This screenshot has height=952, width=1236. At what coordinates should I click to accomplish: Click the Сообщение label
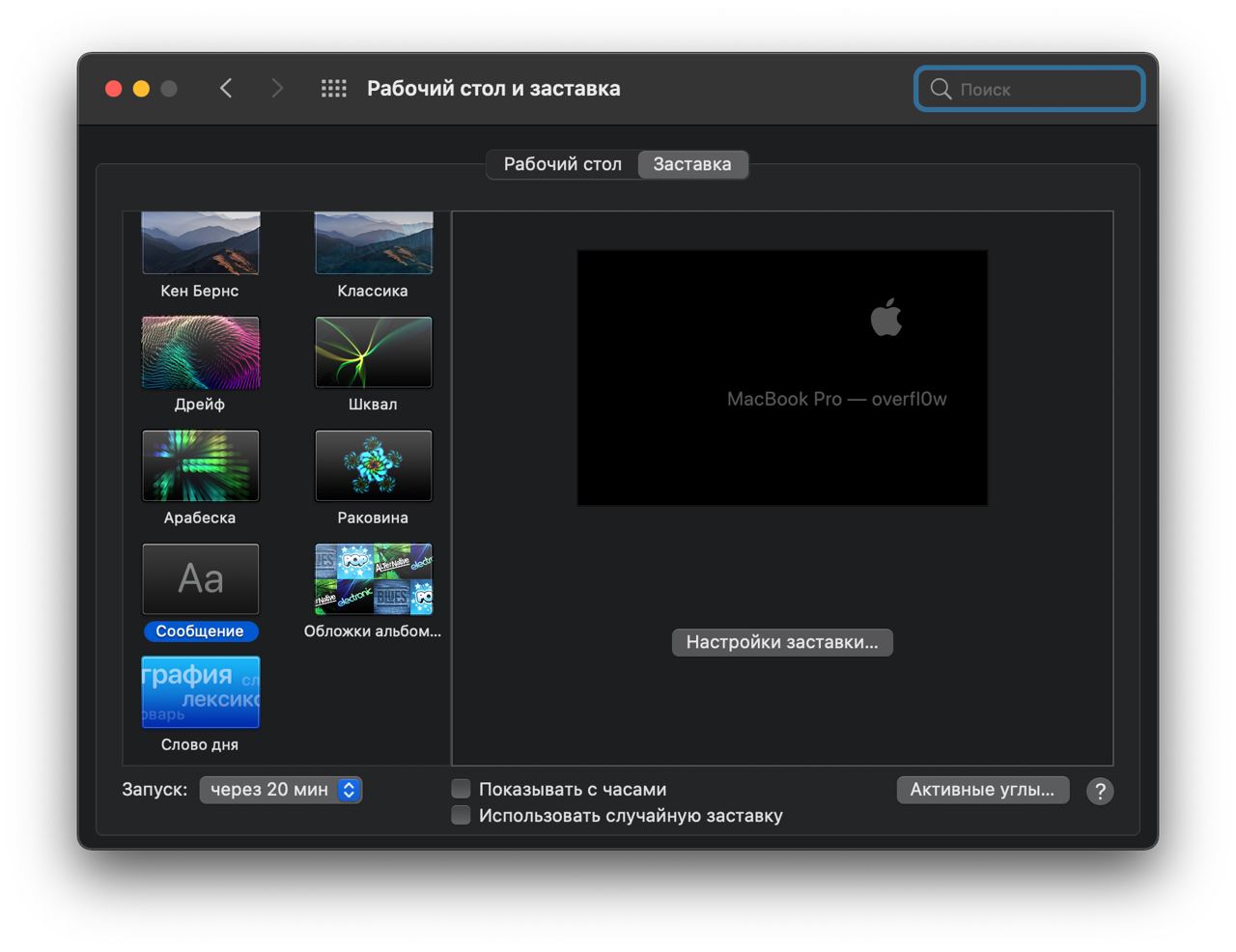[x=201, y=631]
